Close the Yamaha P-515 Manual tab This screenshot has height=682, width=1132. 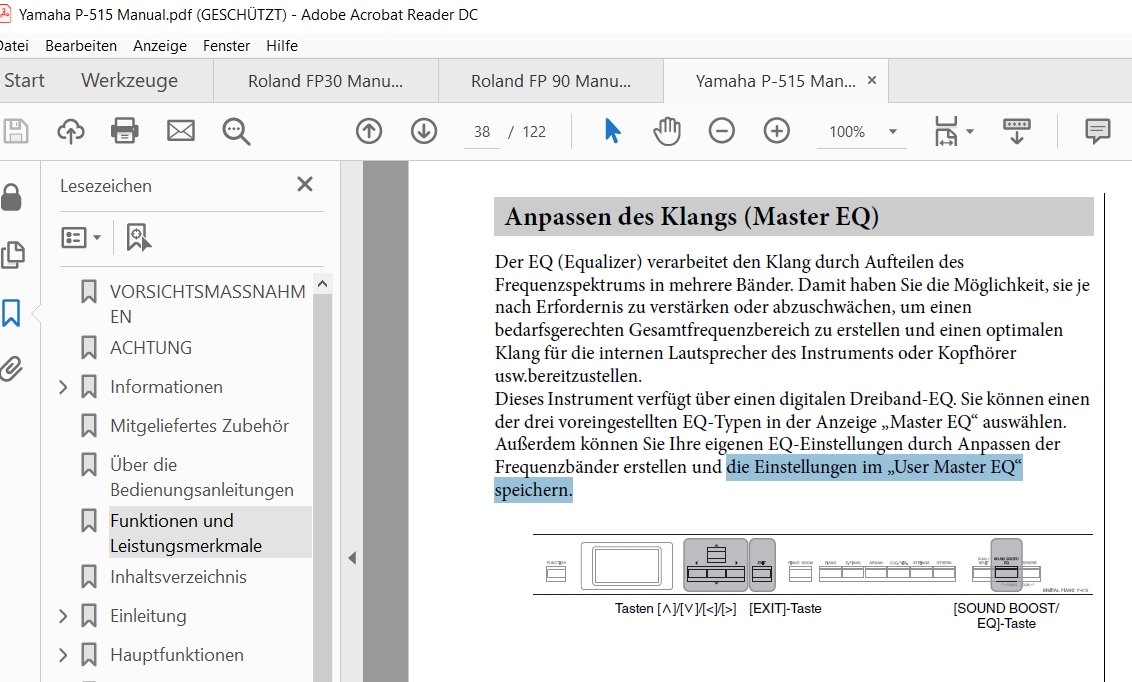[872, 80]
